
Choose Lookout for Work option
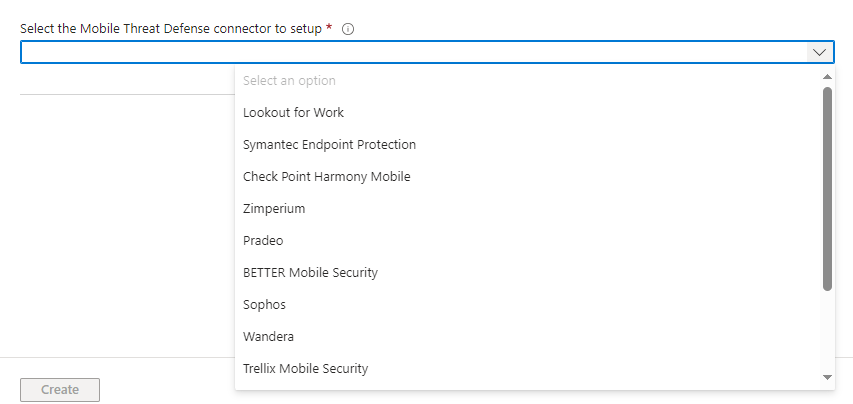[293, 112]
